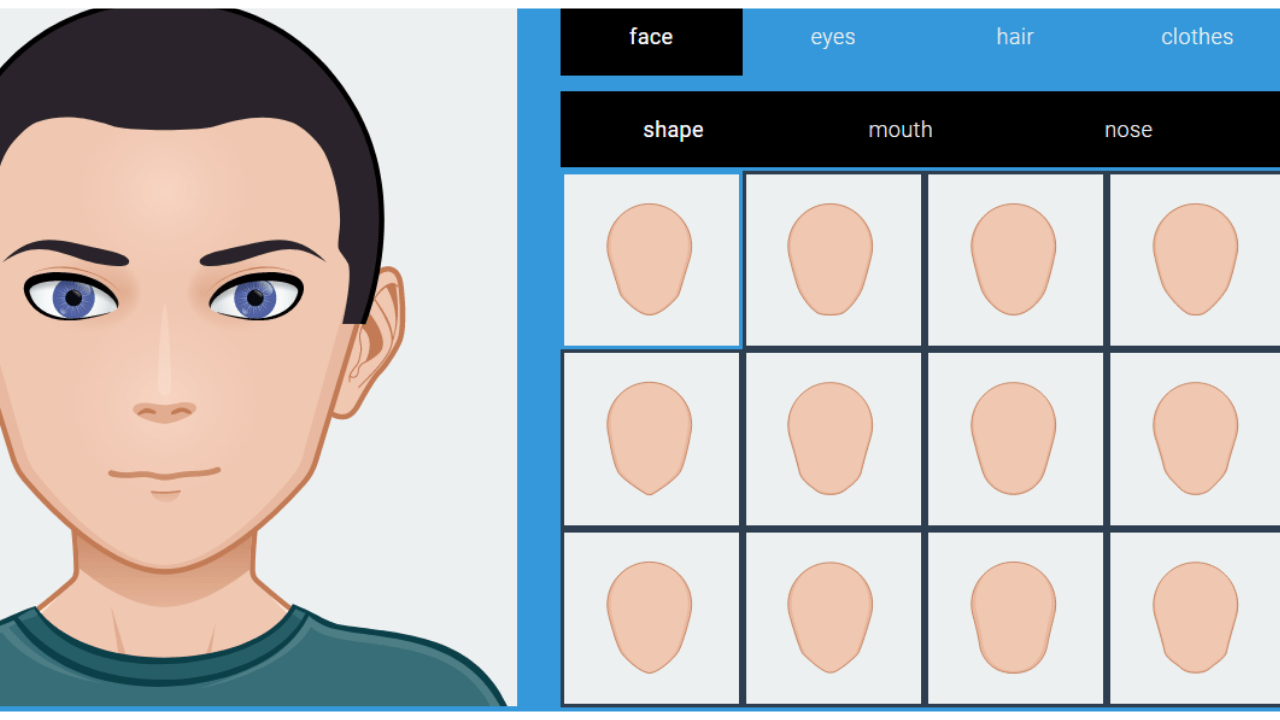Switch to the hair tab

(1014, 38)
